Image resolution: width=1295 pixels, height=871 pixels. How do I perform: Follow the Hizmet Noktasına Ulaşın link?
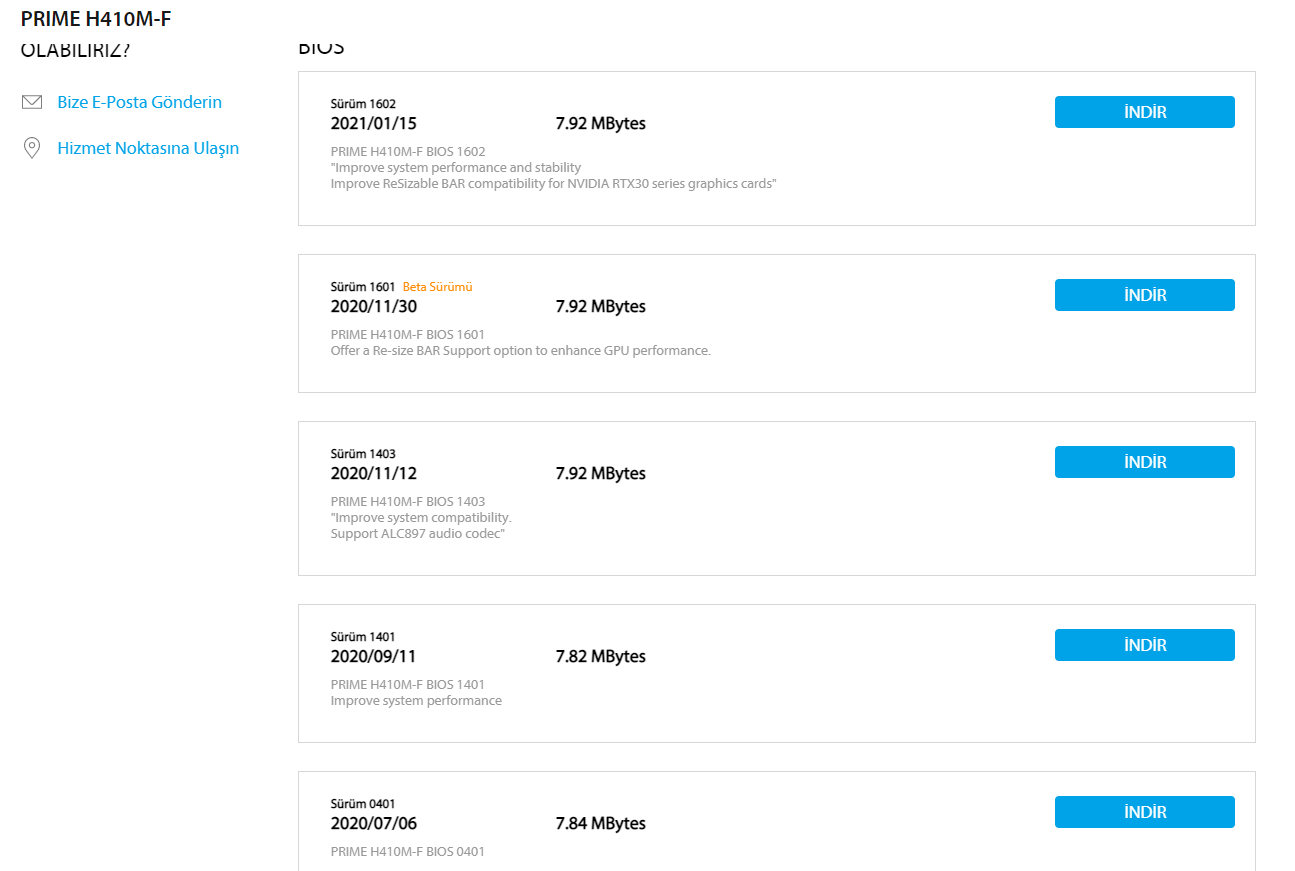[x=148, y=148]
